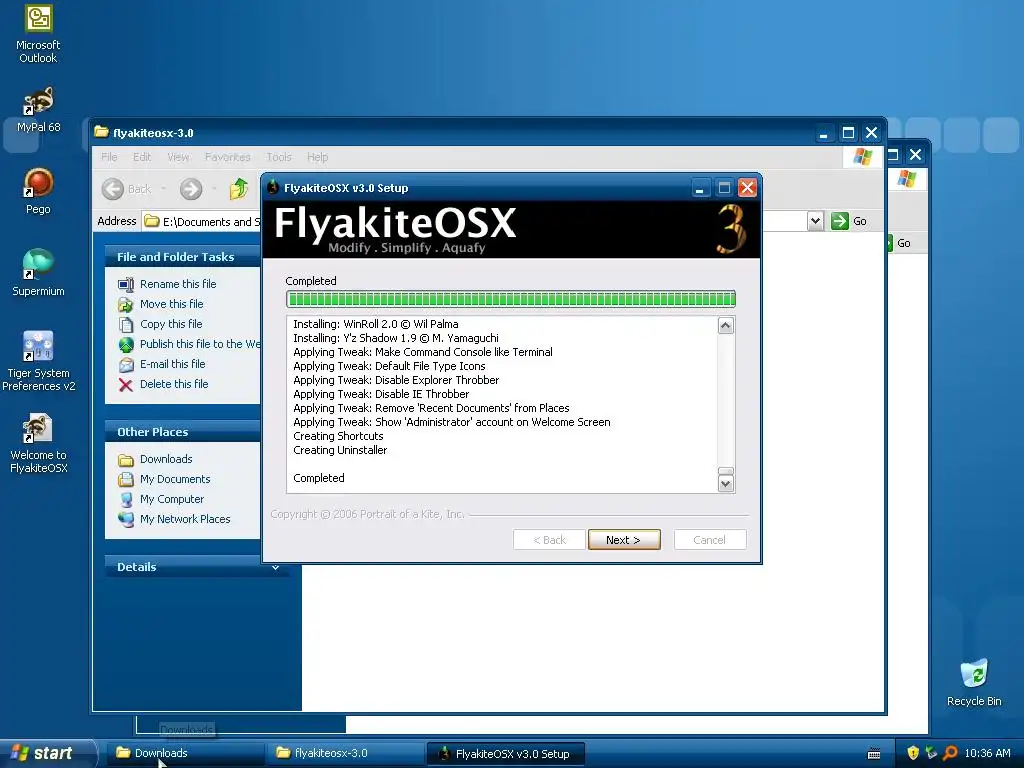Click the My Network Places link
The image size is (1024, 768).
coord(185,520)
